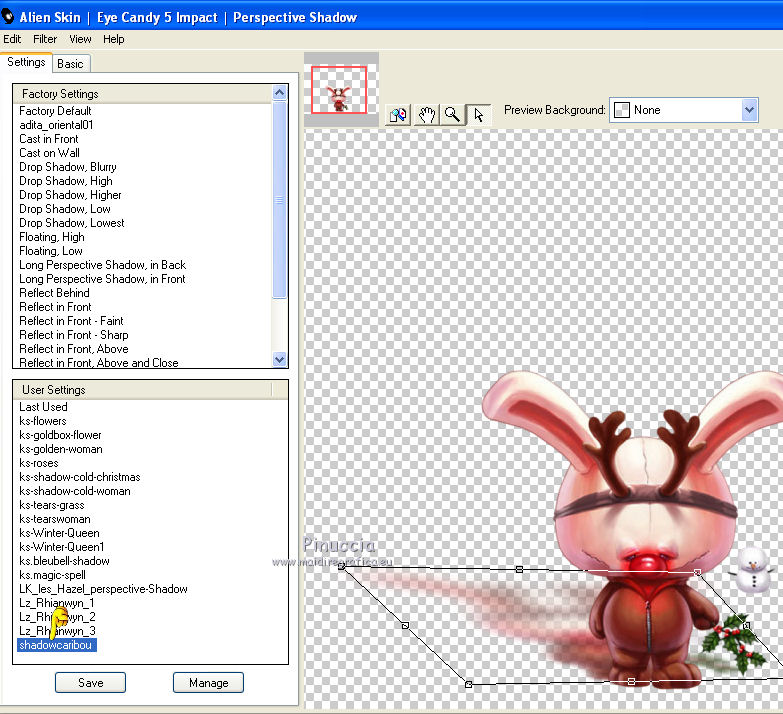The image size is (783, 714).
Task: Click the Manage button
Action: coord(208,683)
